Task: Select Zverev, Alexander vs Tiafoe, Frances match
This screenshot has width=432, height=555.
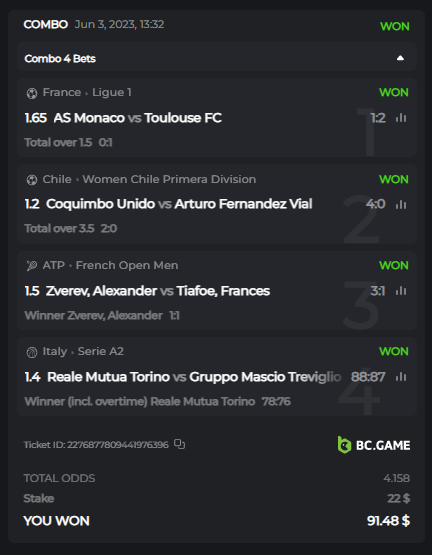Action: click(x=158, y=291)
